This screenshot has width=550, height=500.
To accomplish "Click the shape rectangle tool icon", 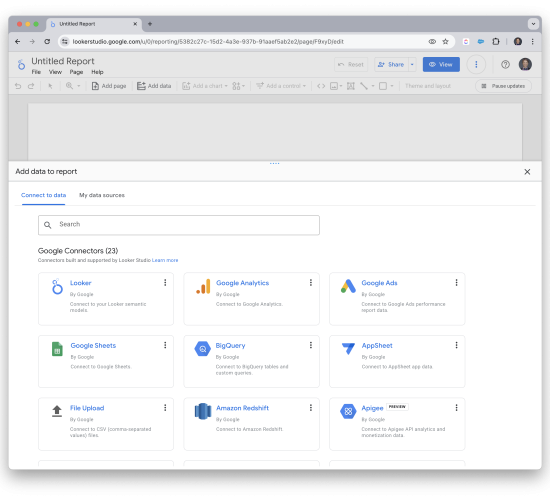I will [383, 86].
